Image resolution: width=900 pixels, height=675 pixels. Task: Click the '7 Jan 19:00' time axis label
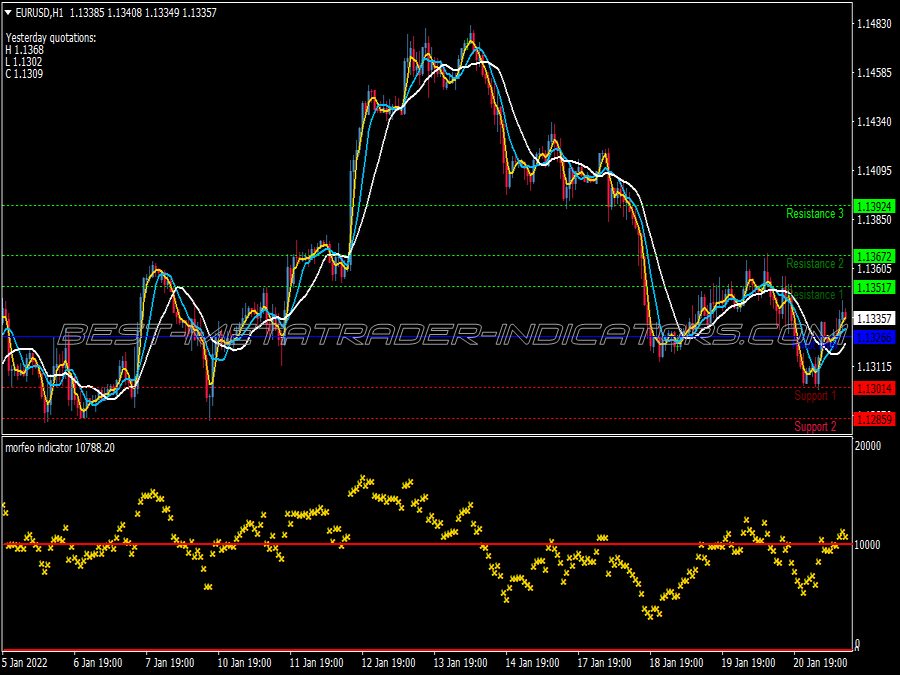point(170,662)
